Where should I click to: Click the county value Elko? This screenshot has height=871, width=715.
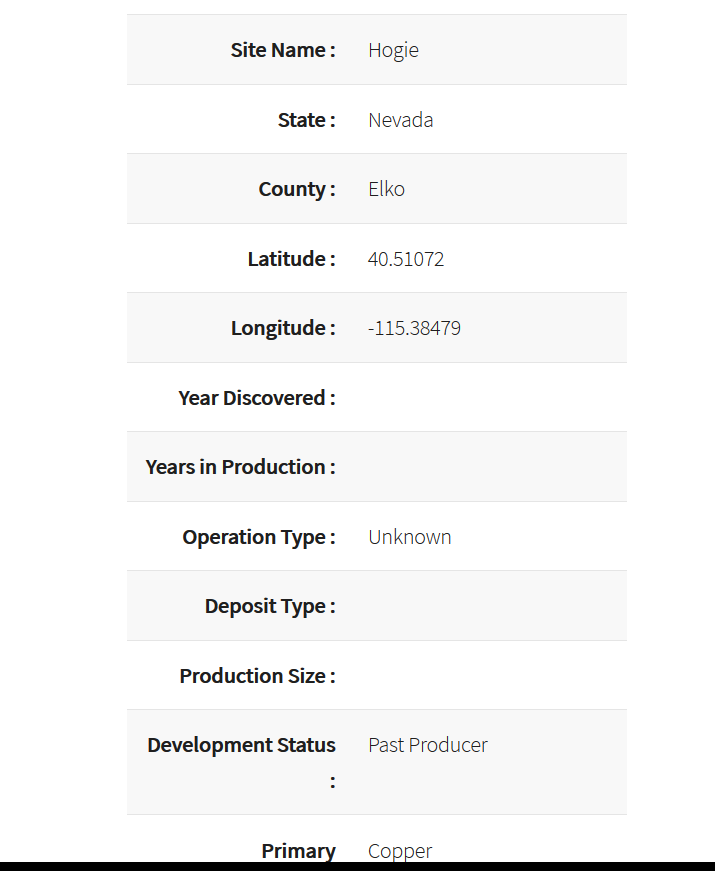[x=387, y=189]
